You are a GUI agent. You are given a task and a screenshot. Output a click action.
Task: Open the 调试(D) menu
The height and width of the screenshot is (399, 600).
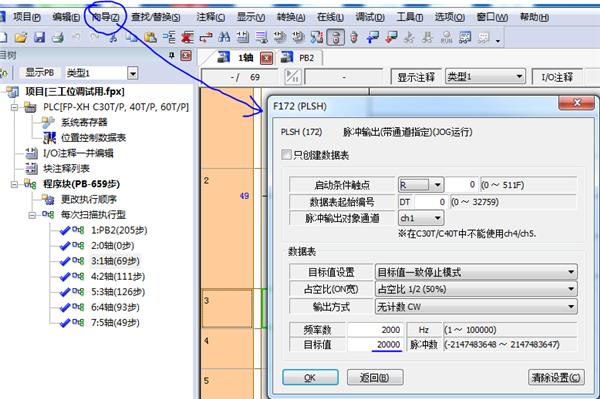tap(370, 17)
